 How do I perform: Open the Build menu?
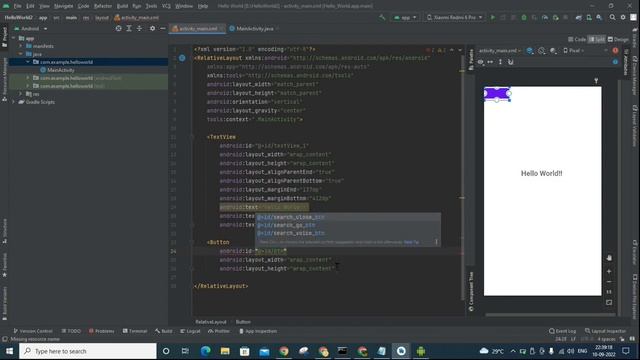pos(122,6)
